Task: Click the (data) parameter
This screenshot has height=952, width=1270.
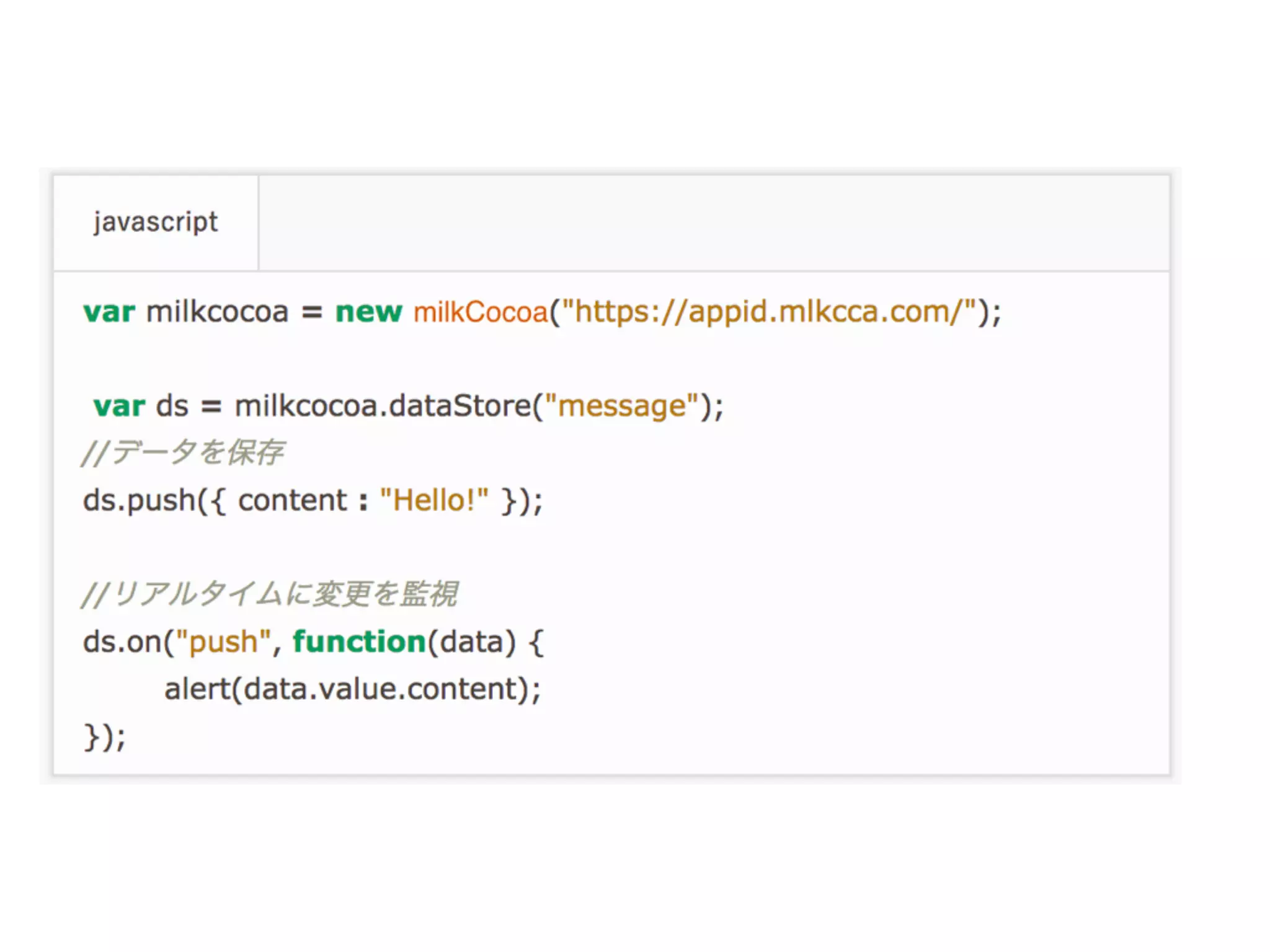Action: coord(472,642)
